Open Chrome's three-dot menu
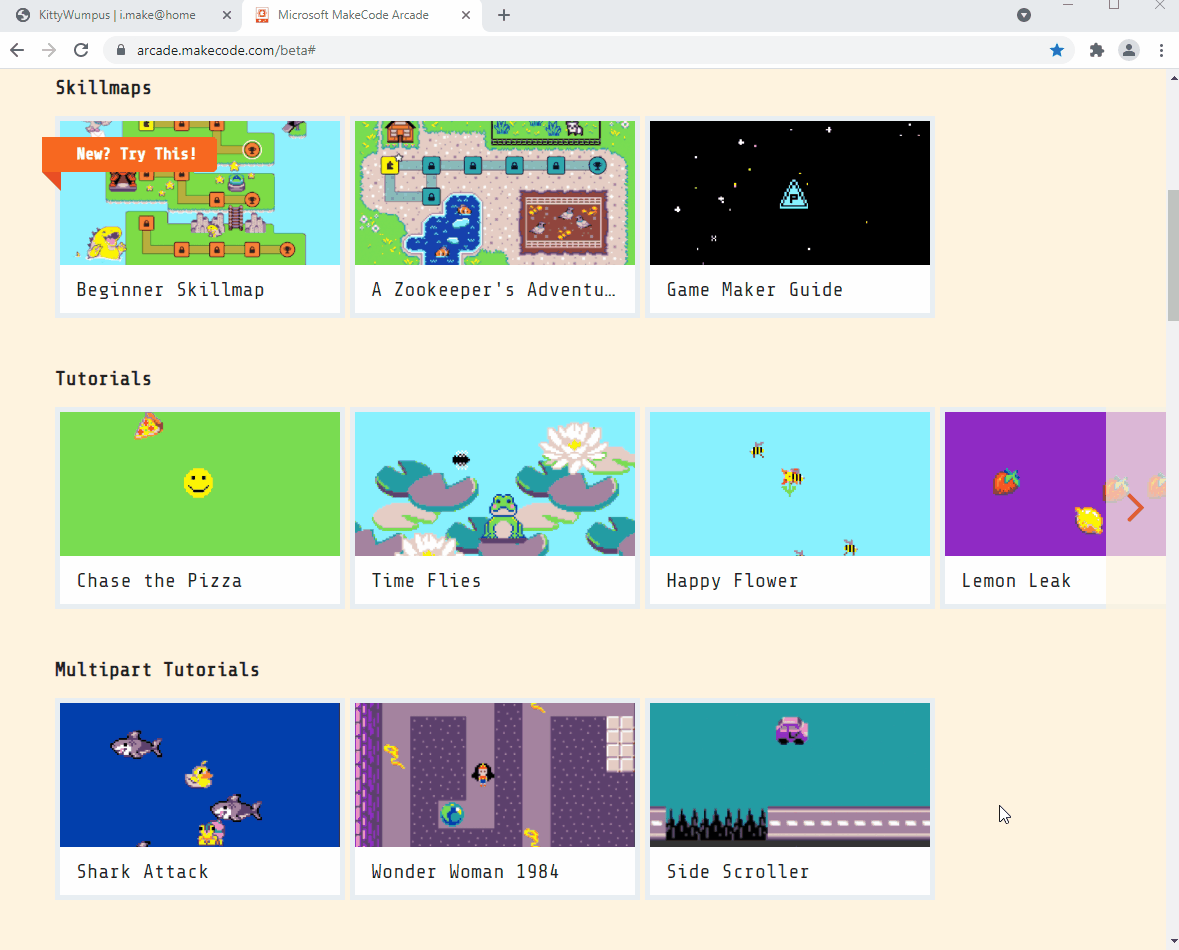The image size is (1179, 950). coord(1161,49)
